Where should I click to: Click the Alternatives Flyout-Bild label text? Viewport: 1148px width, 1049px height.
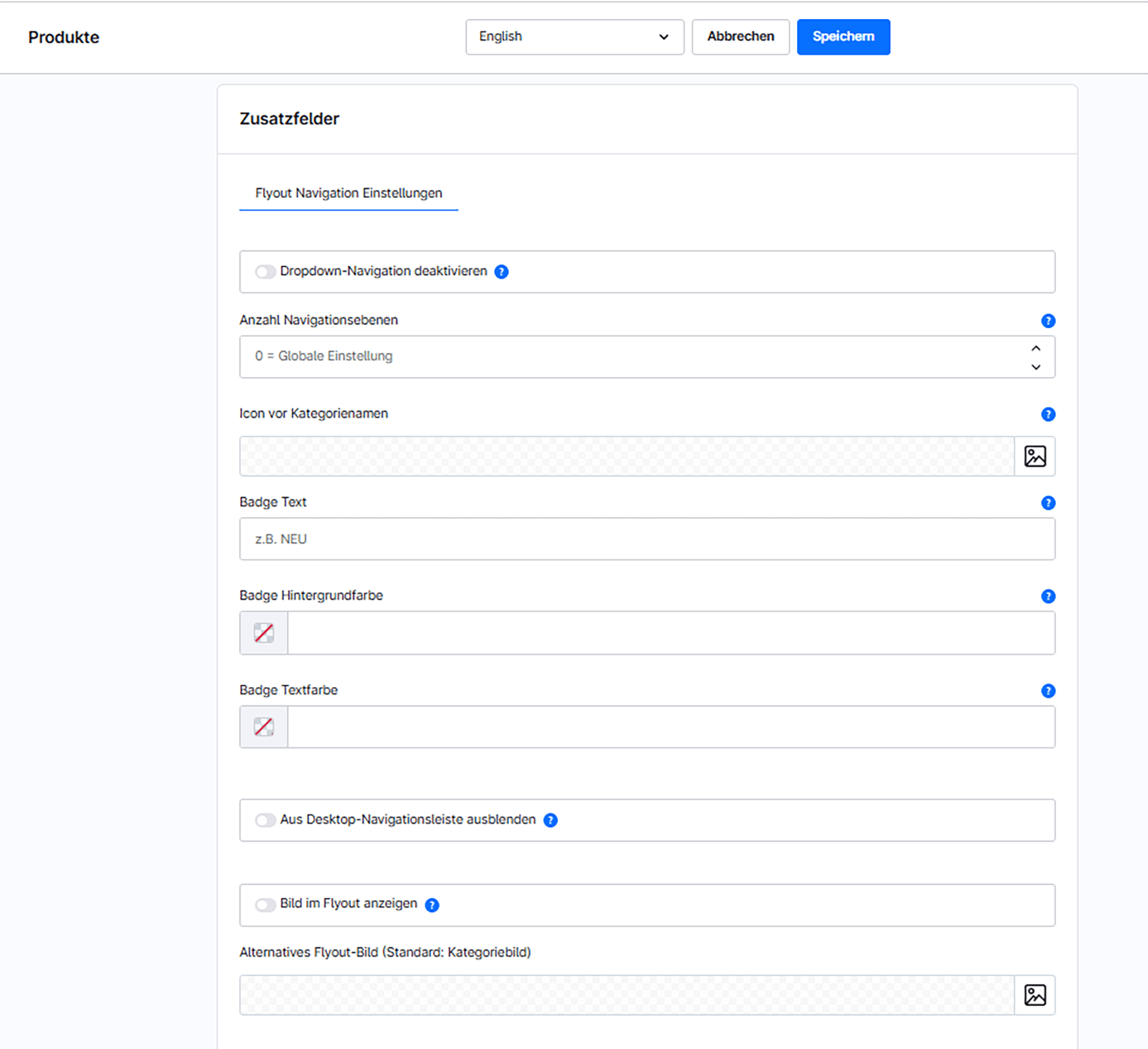click(385, 952)
